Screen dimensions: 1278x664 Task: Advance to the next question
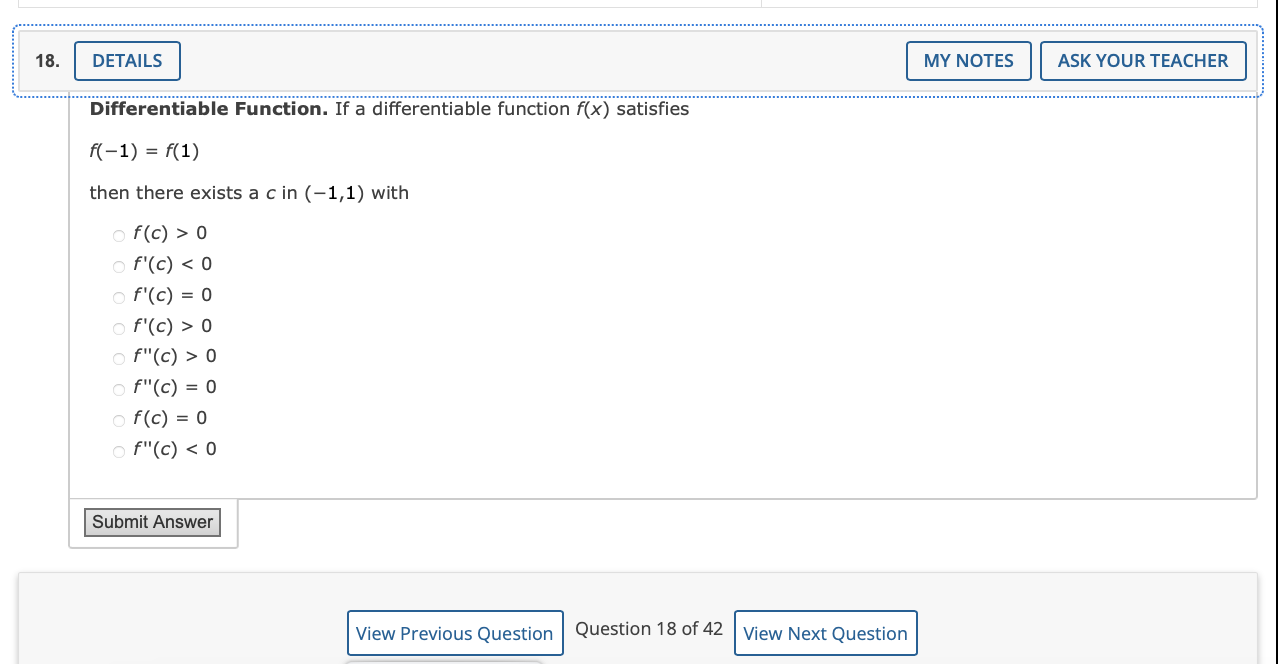(x=825, y=632)
